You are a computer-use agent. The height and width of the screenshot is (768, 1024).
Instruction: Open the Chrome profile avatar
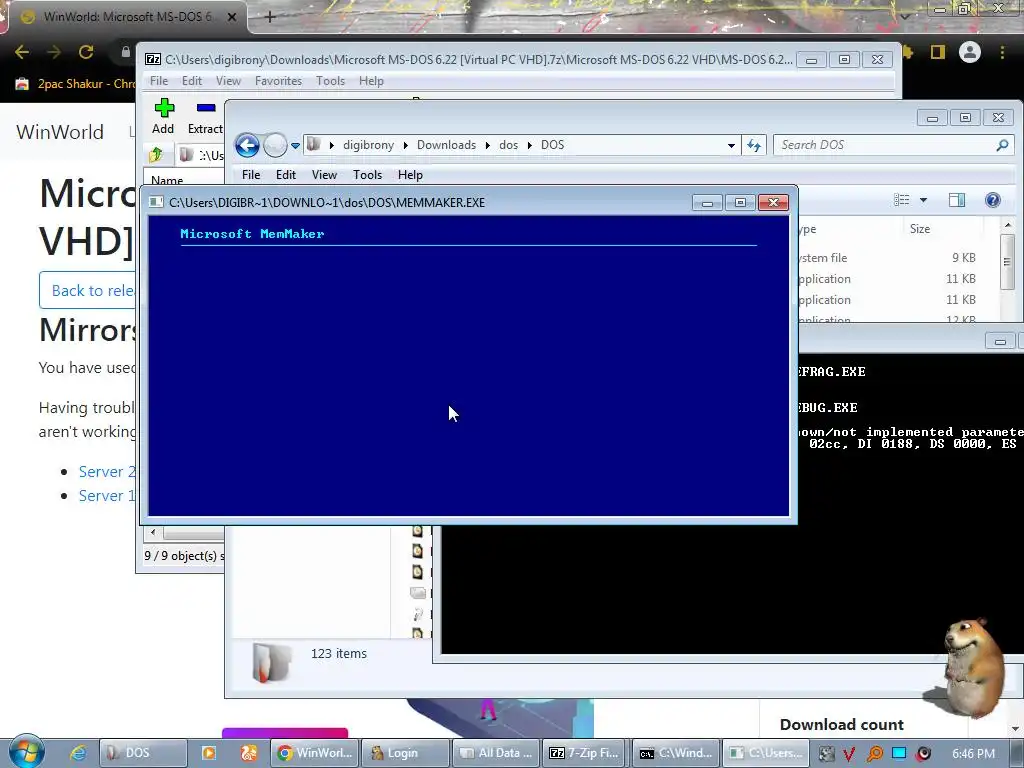(970, 52)
